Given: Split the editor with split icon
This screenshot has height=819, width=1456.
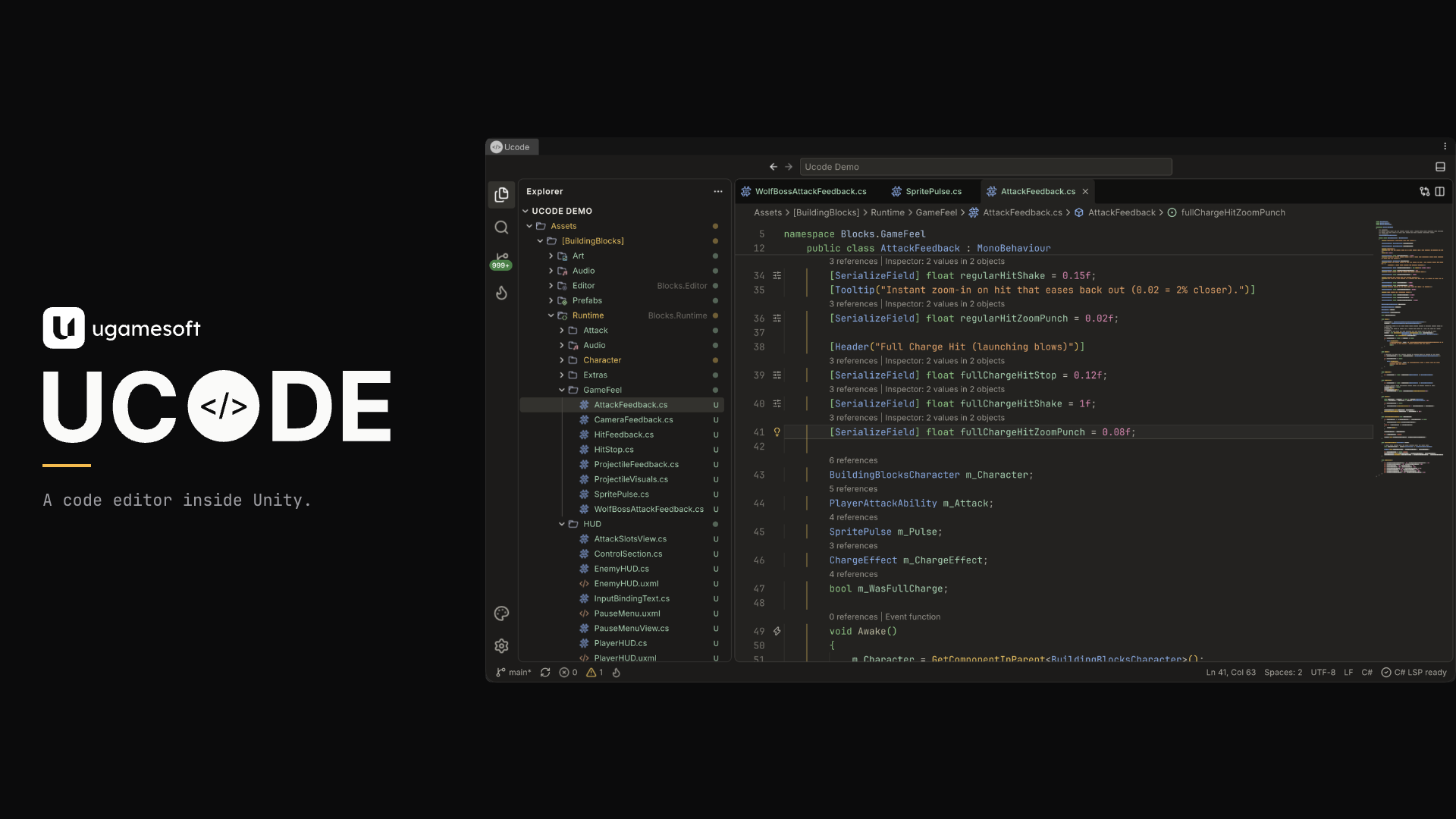Looking at the screenshot, I should [x=1440, y=192].
